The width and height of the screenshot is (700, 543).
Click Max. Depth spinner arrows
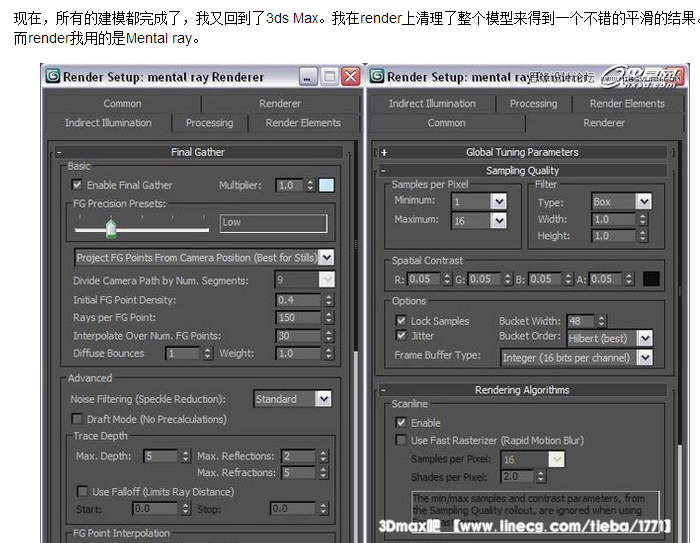[185, 455]
